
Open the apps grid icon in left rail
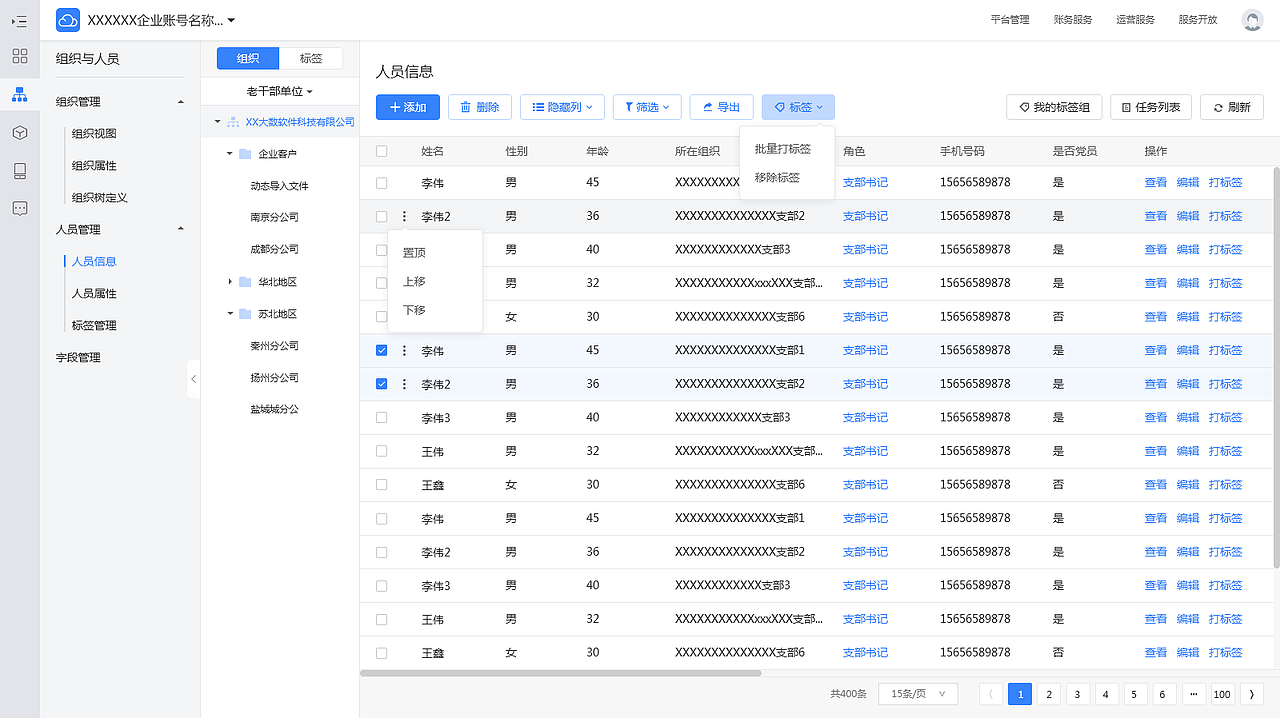(19, 56)
